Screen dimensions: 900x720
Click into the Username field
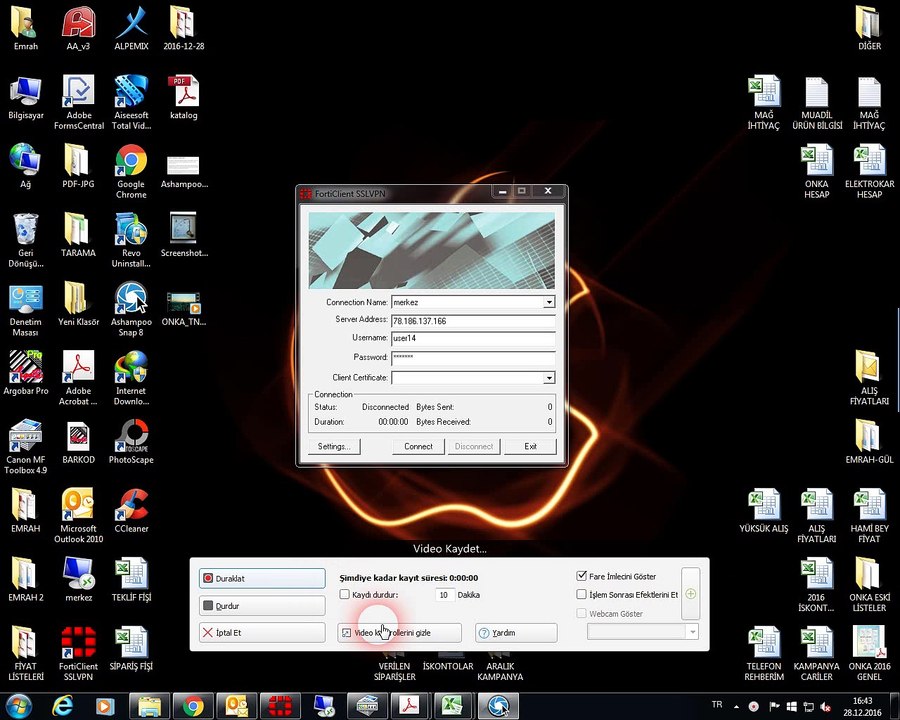(473, 338)
